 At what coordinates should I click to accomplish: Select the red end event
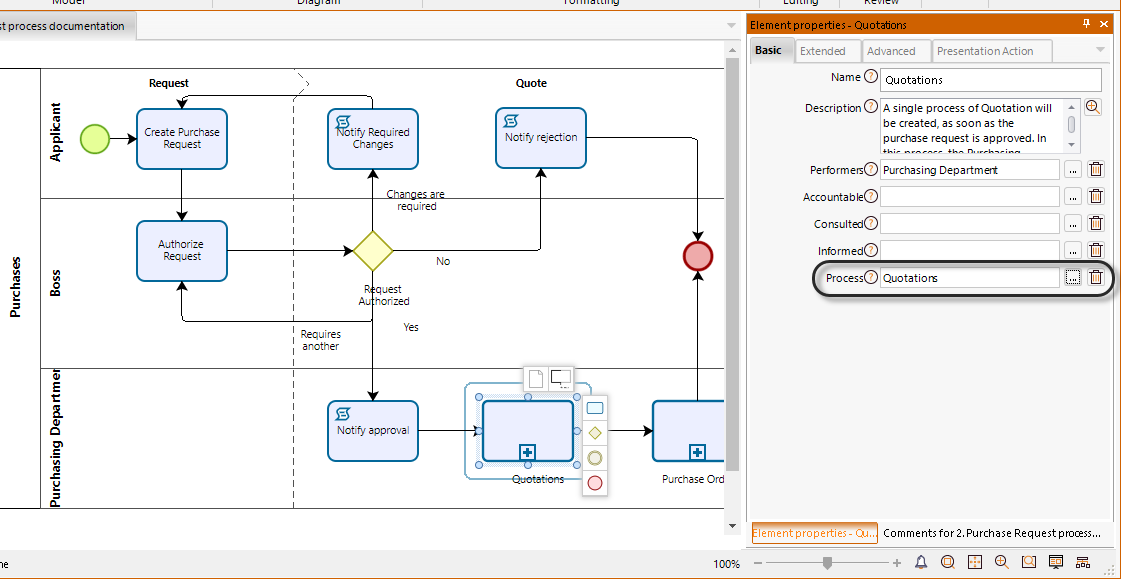pyautogui.click(x=698, y=256)
